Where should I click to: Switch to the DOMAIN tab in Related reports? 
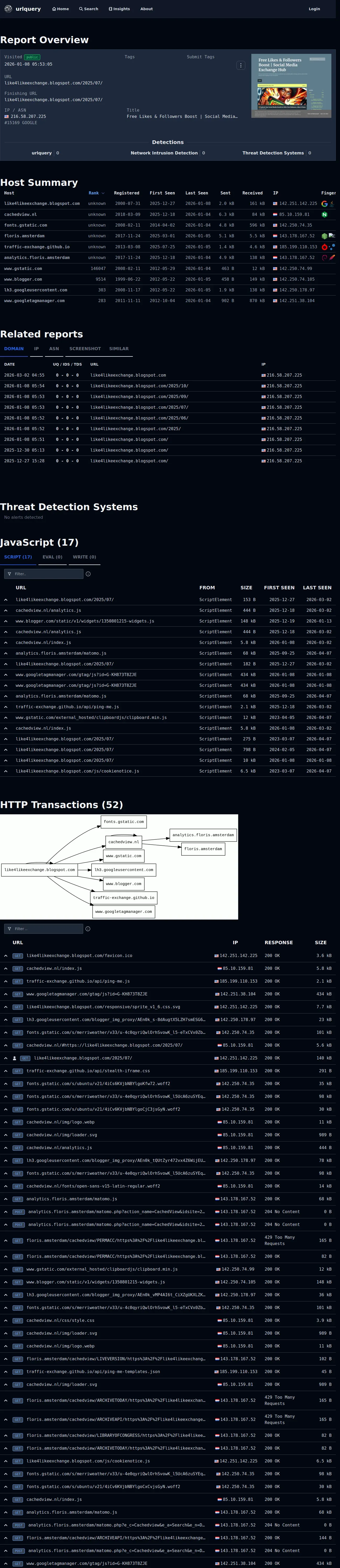(x=14, y=349)
